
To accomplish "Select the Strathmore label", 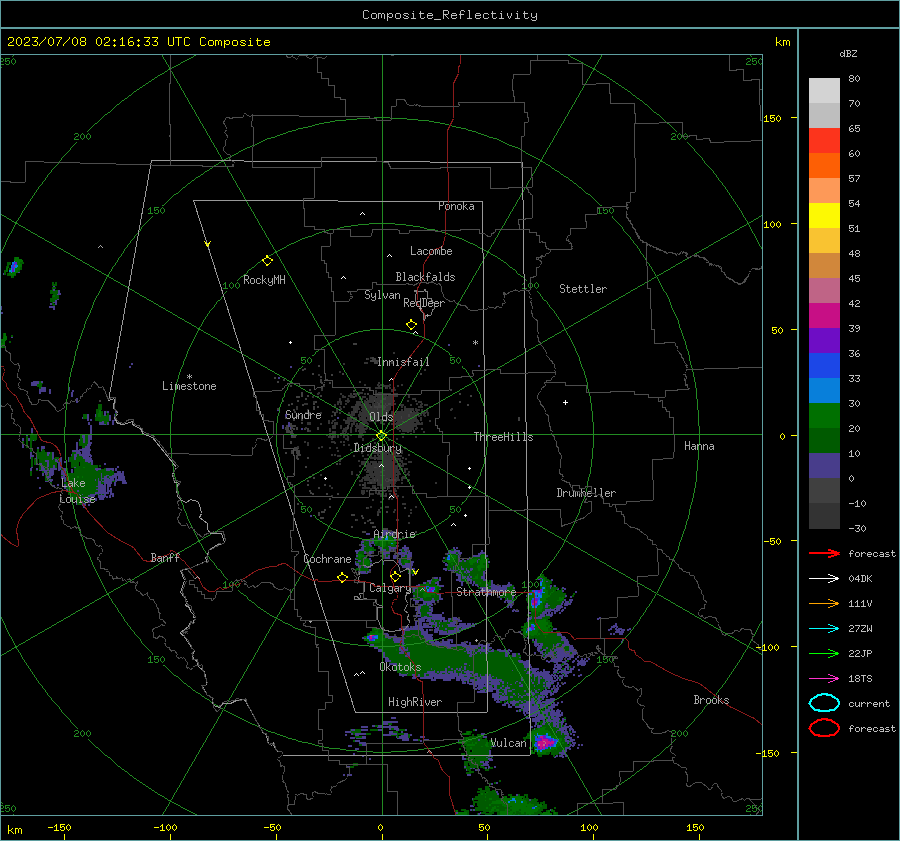I will pos(486,592).
